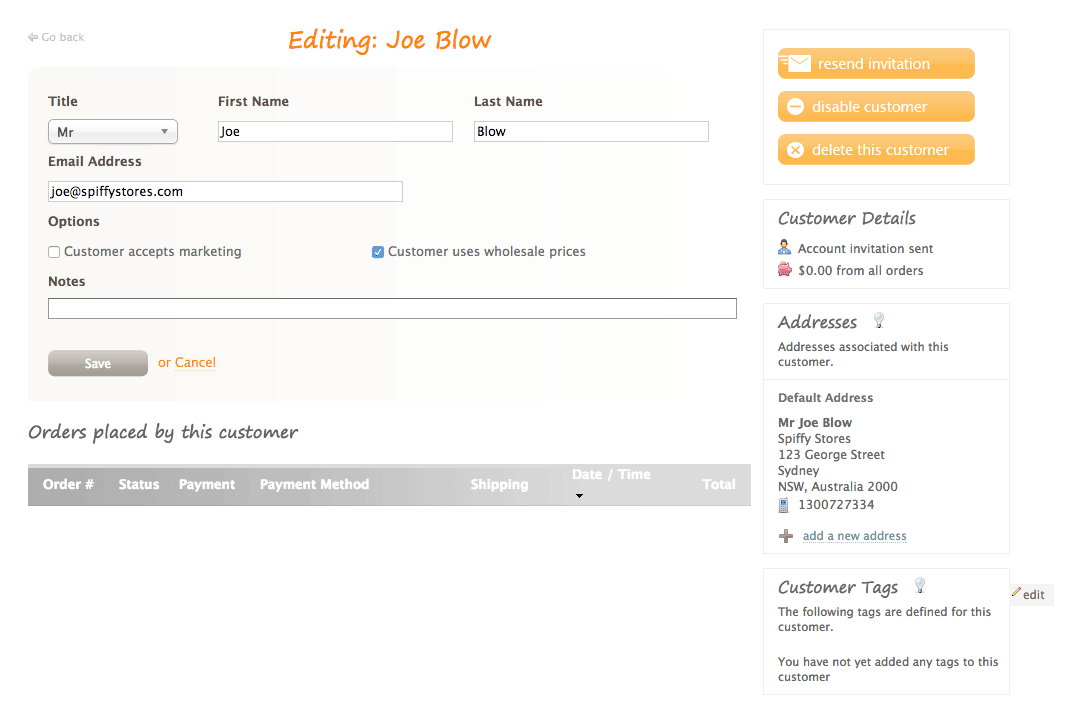Click the person icon beside Account invitation sent
Screen dimensions: 1066x722
click(785, 247)
